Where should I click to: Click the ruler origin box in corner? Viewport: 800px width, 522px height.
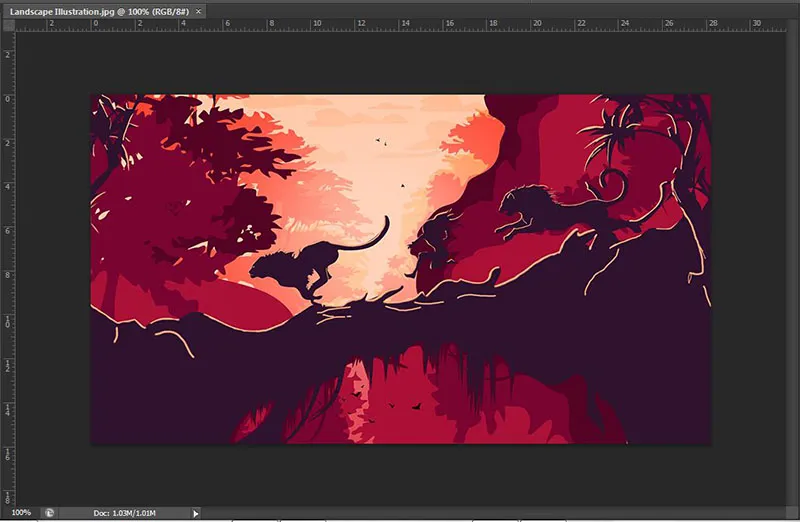point(8,26)
